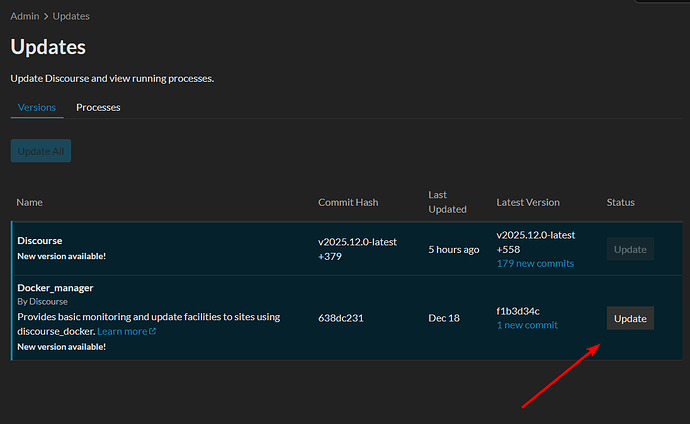Select the Discourse plugin name
This screenshot has height=424, width=690.
coord(40,241)
